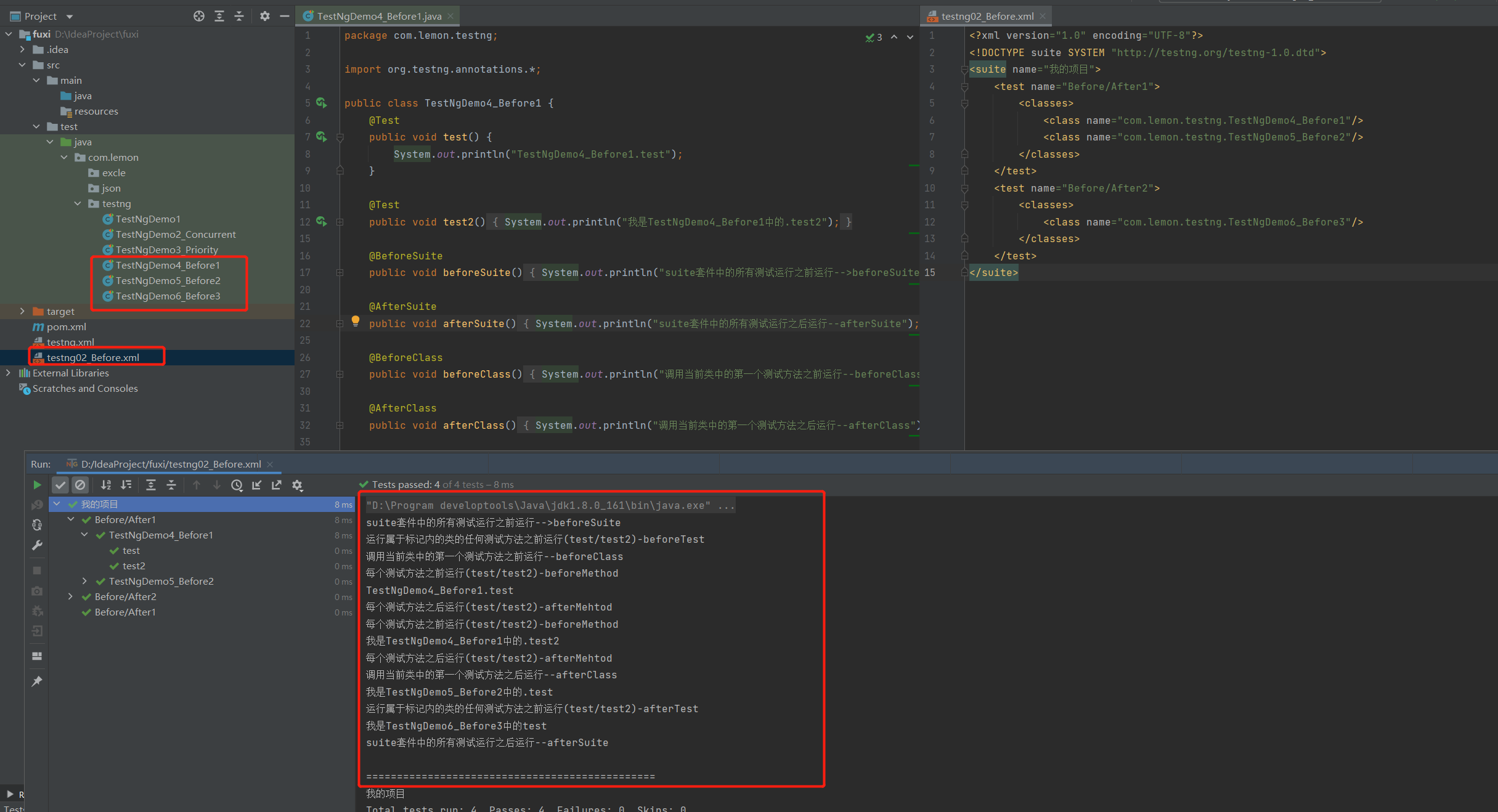This screenshot has height=812, width=1498.
Task: Expand the target folder in project tree
Action: [x=22, y=311]
